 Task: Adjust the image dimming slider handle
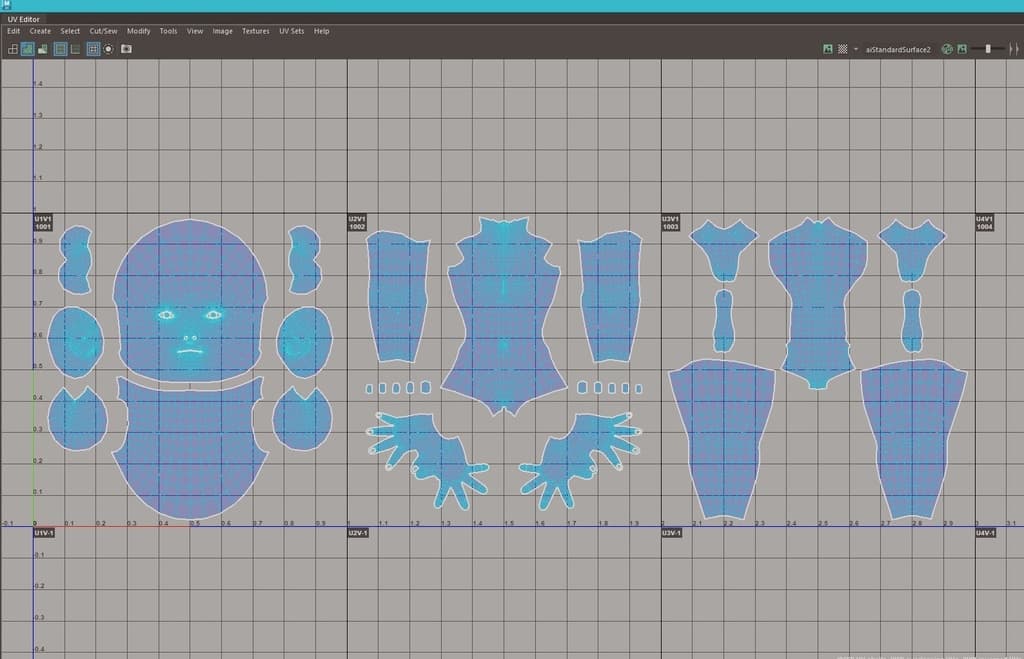988,49
